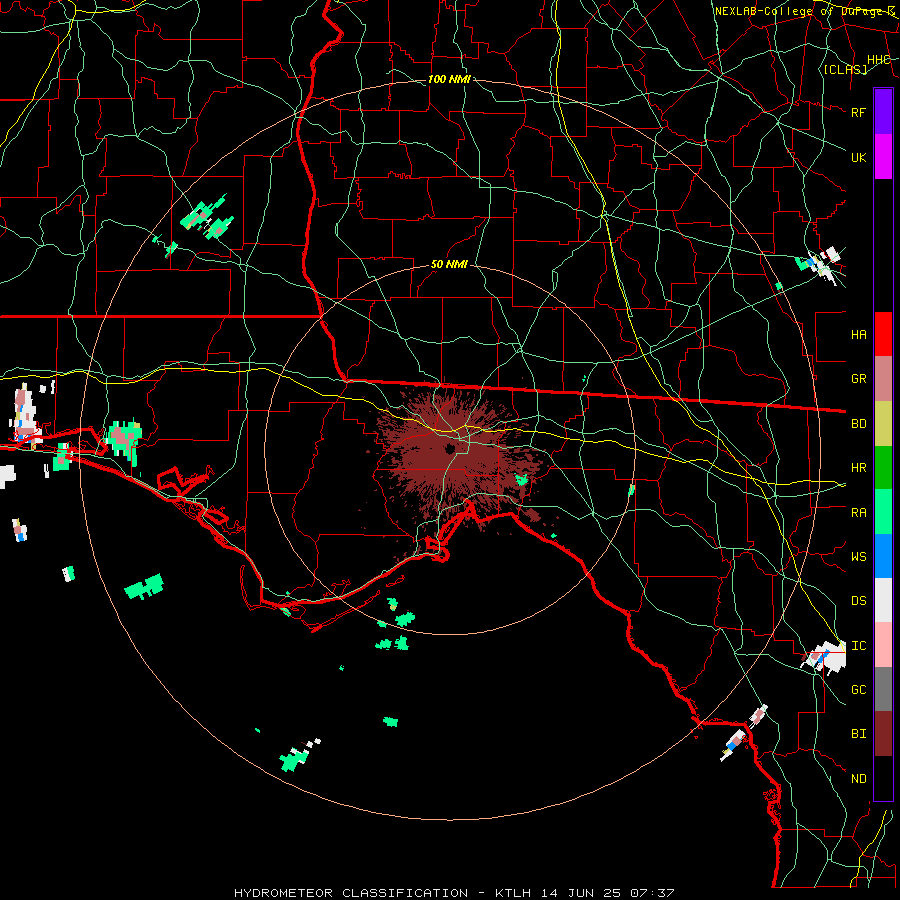Click the WS legend label

pos(859,557)
